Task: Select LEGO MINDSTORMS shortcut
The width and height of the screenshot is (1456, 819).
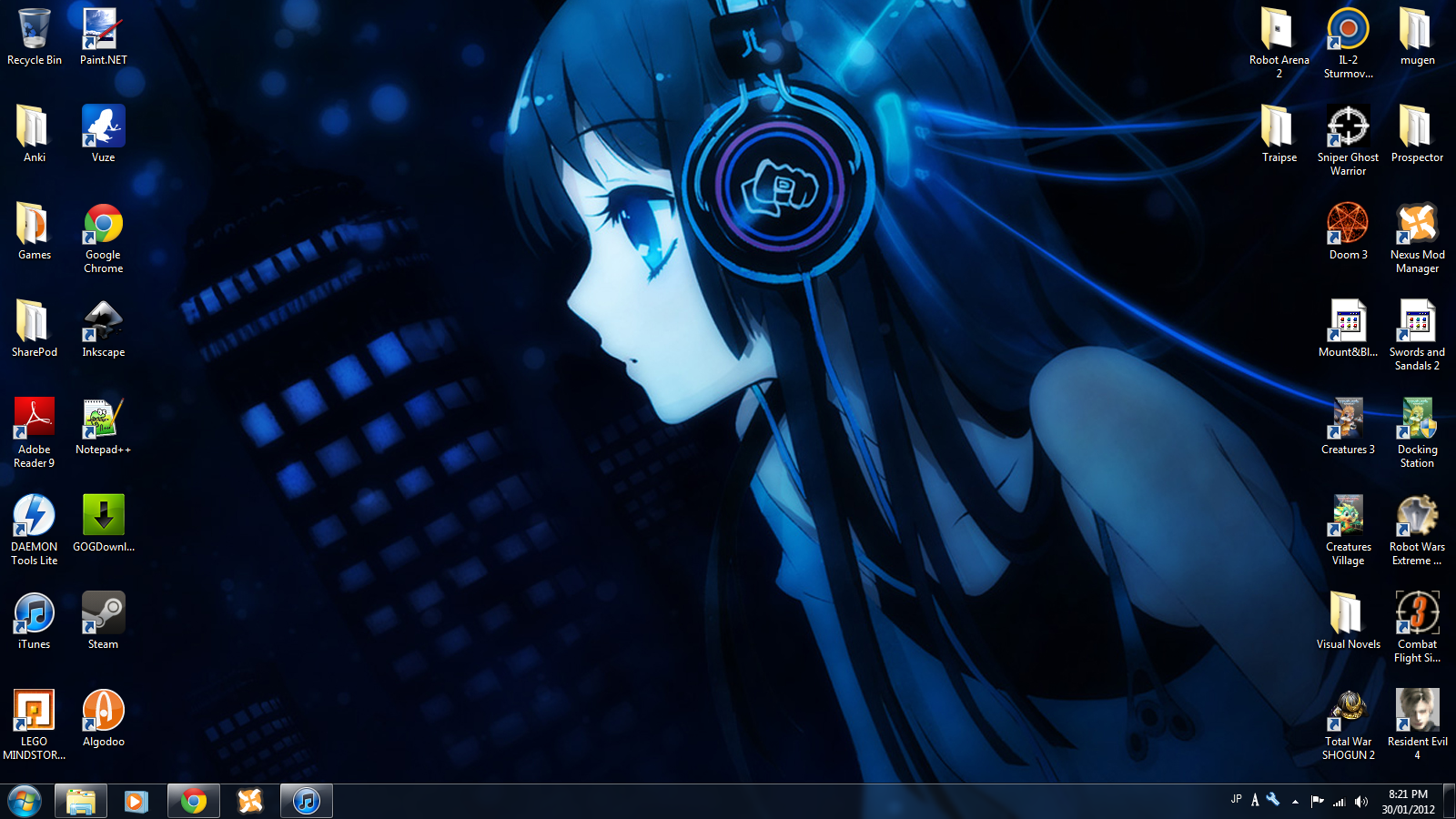Action: (35, 724)
